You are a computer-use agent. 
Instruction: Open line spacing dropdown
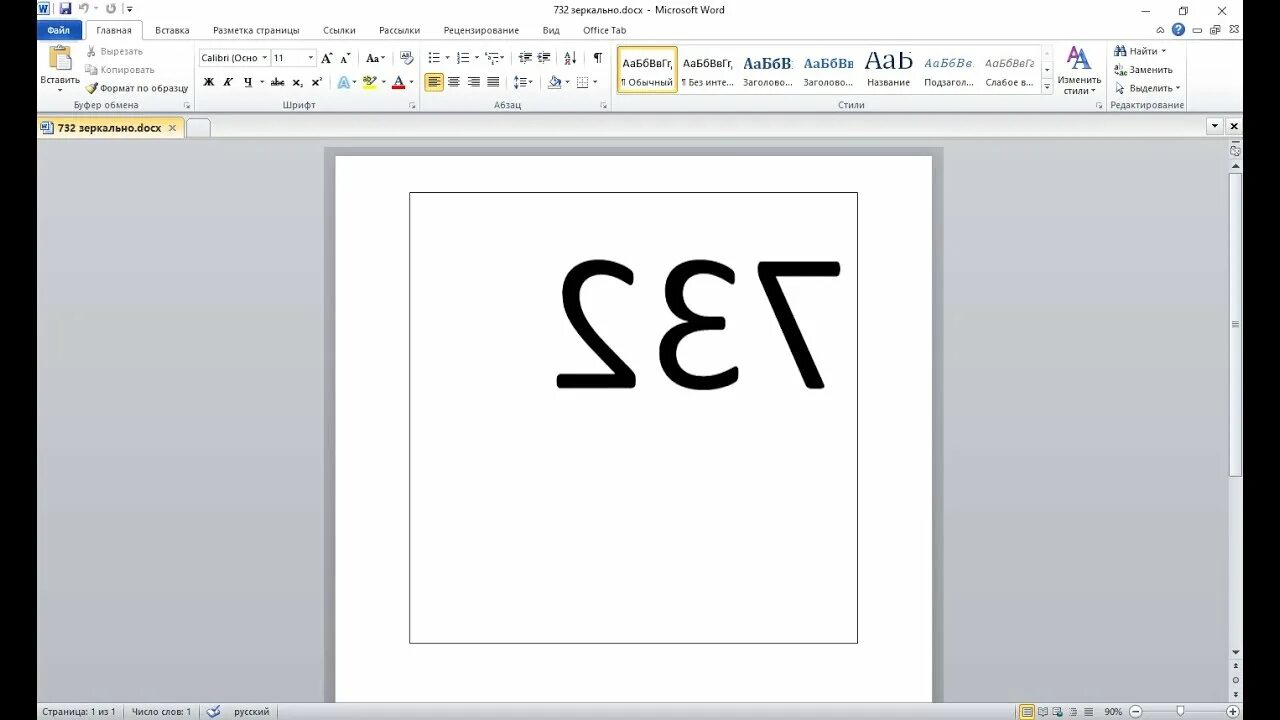(523, 82)
